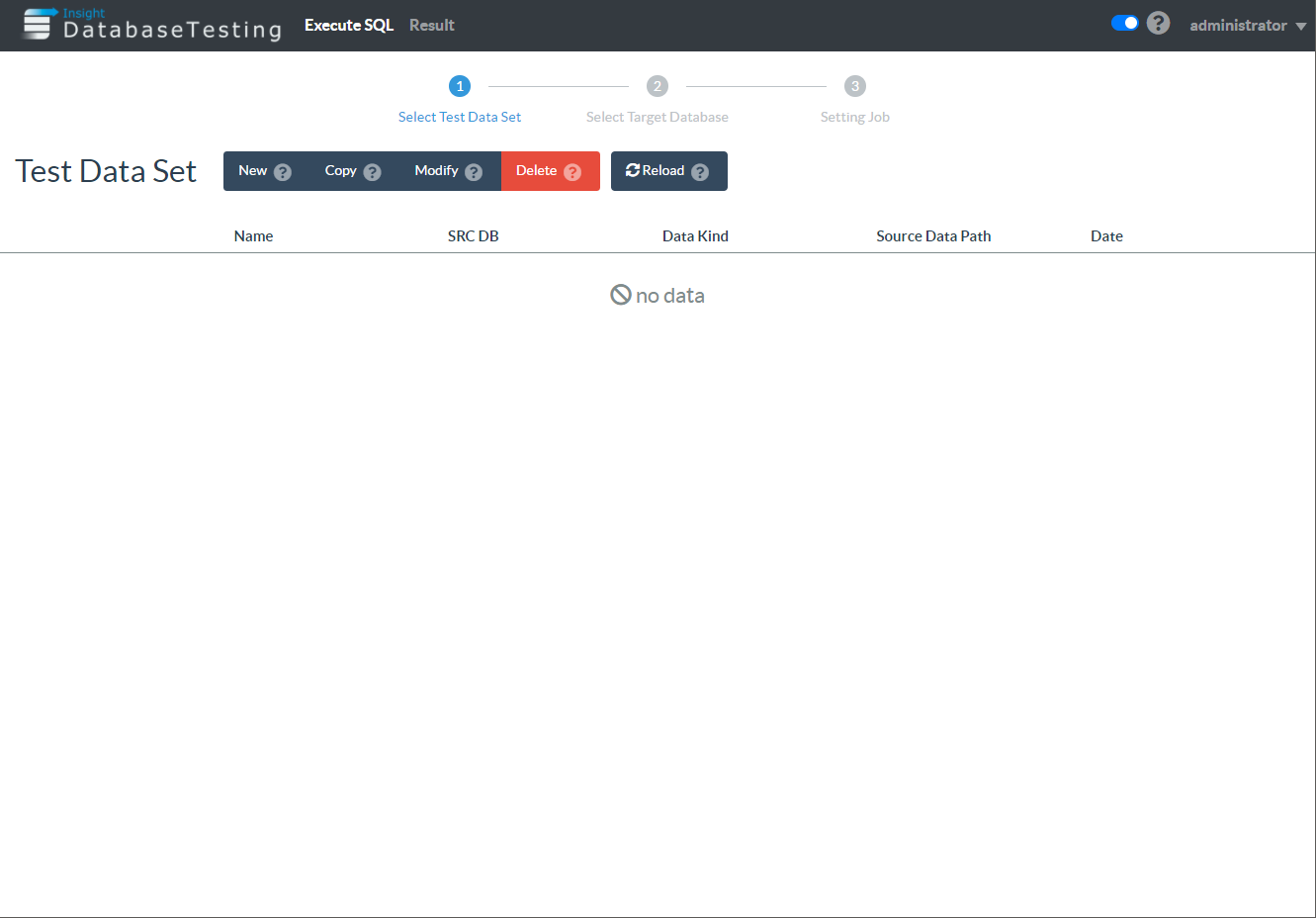The height and width of the screenshot is (918, 1316).
Task: Open the administrator user dropdown
Action: click(1248, 25)
